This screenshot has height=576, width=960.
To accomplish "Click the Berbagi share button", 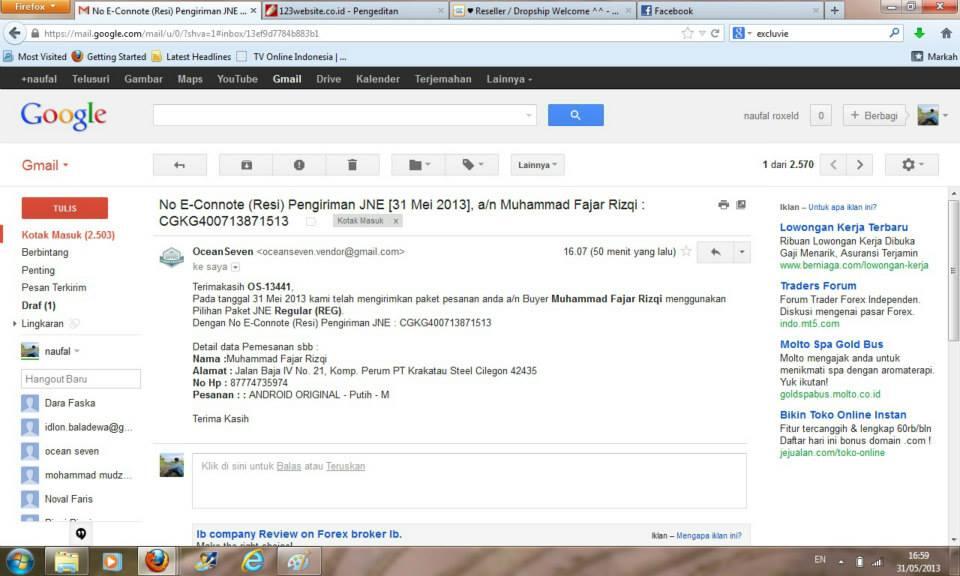I will point(874,116).
